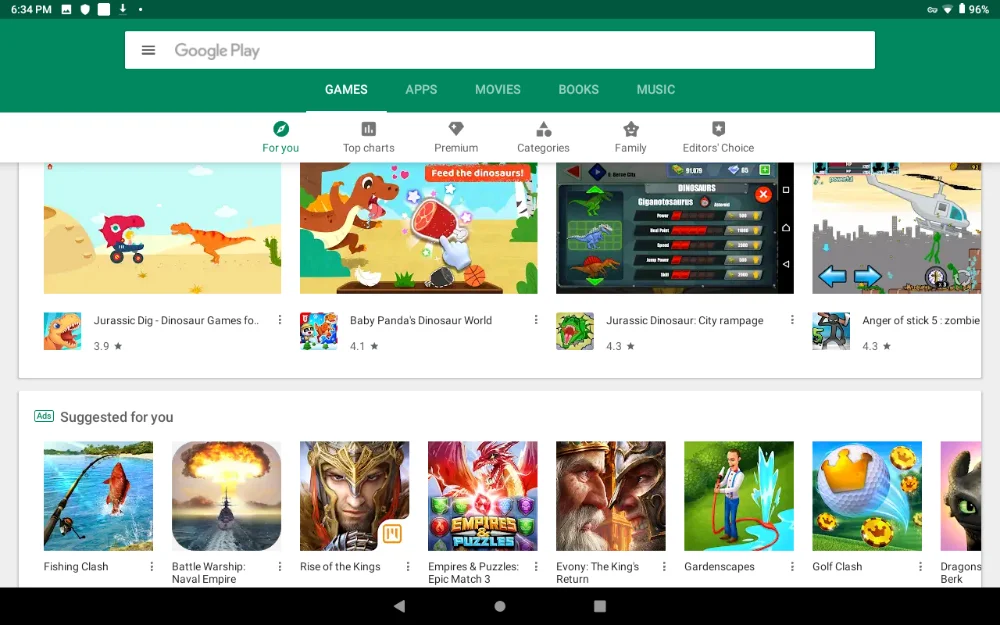1000x625 pixels.
Task: Open Editors' Choice badge section
Action: click(x=718, y=137)
